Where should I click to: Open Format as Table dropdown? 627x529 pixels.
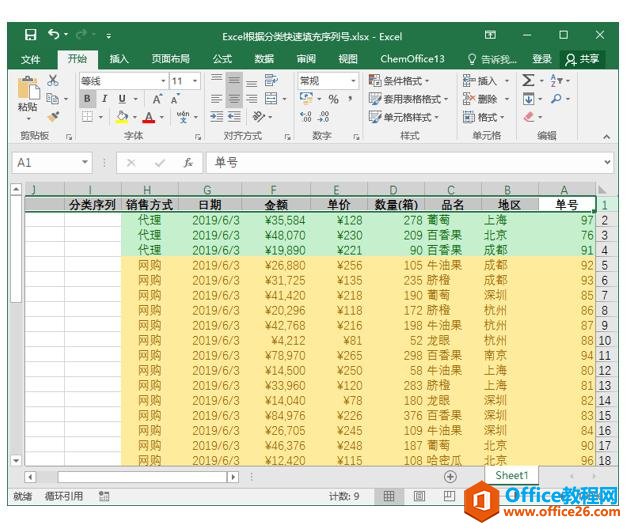coord(408,99)
